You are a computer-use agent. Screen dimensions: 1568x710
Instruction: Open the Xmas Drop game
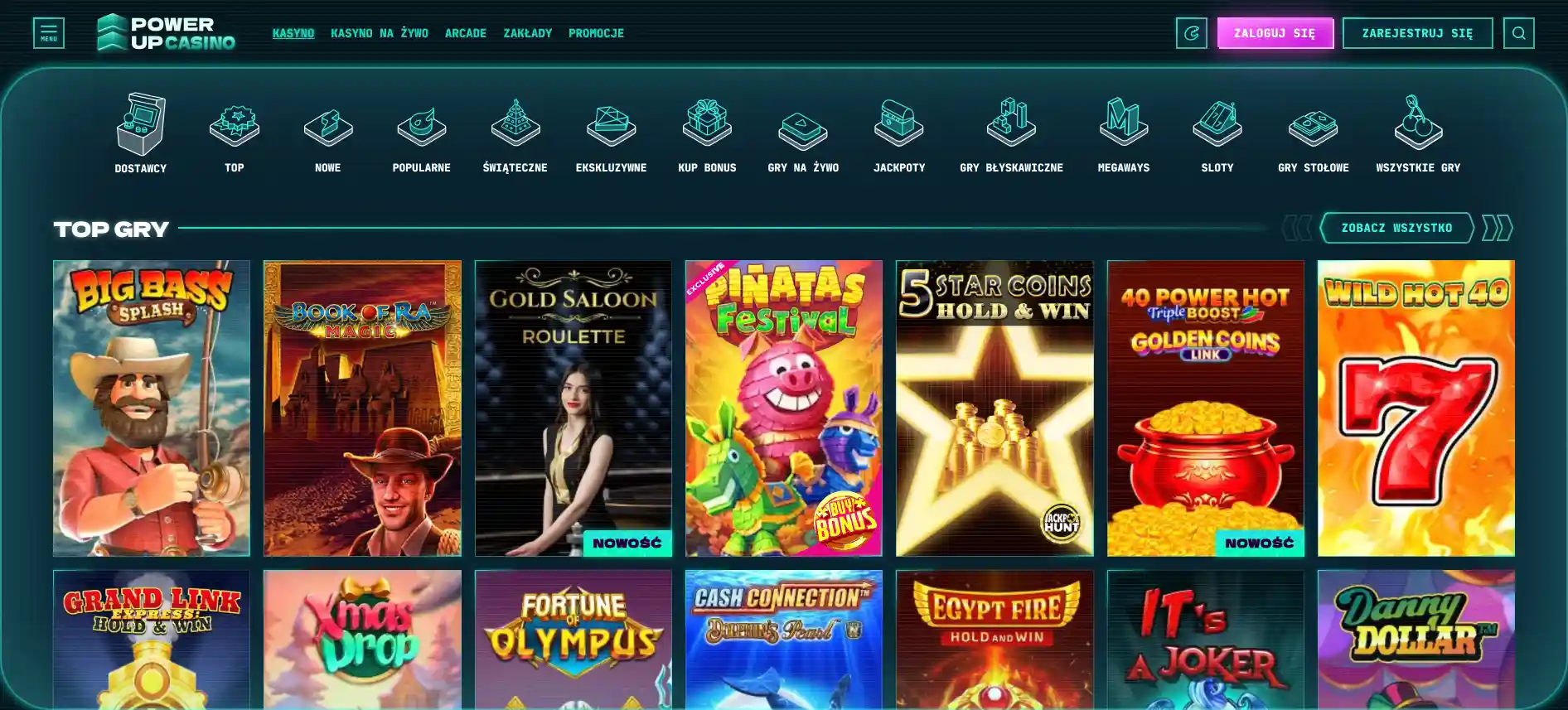(x=362, y=640)
